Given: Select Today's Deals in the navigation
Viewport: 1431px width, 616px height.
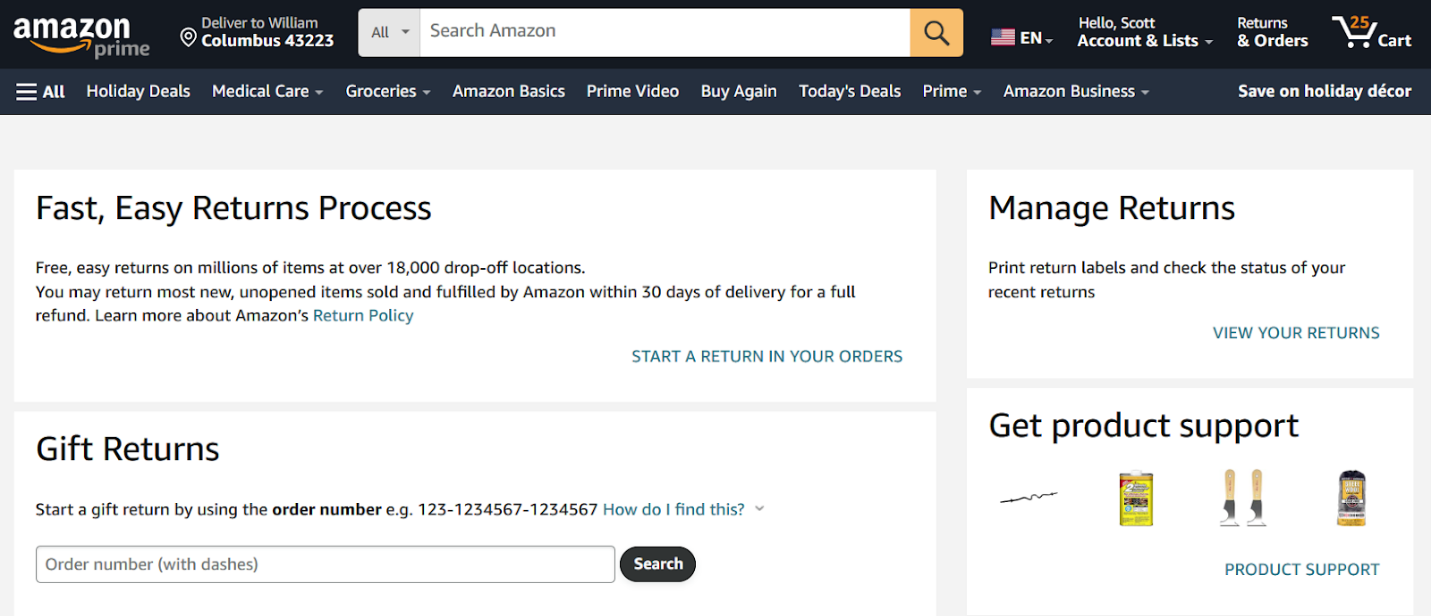Looking at the screenshot, I should point(849,91).
